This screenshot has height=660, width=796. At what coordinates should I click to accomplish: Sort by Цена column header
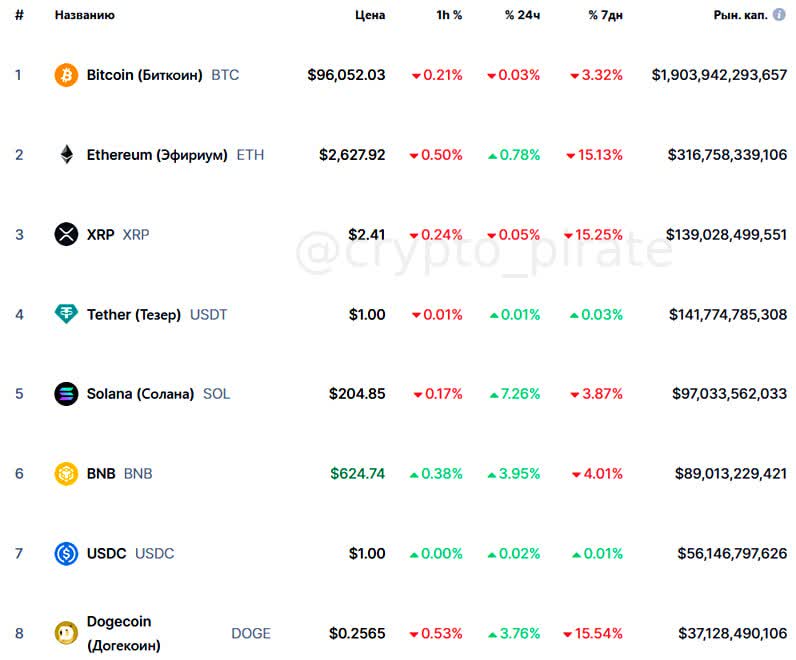370,15
